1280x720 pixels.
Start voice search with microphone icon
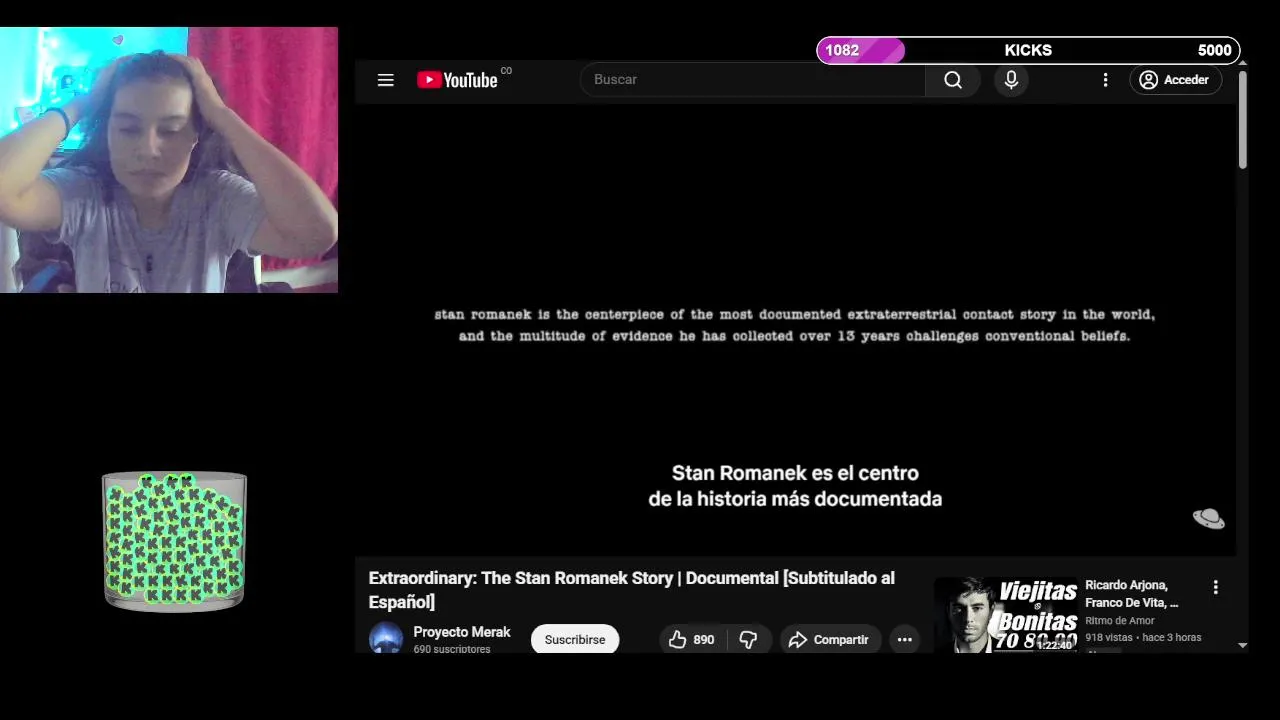[x=1011, y=80]
